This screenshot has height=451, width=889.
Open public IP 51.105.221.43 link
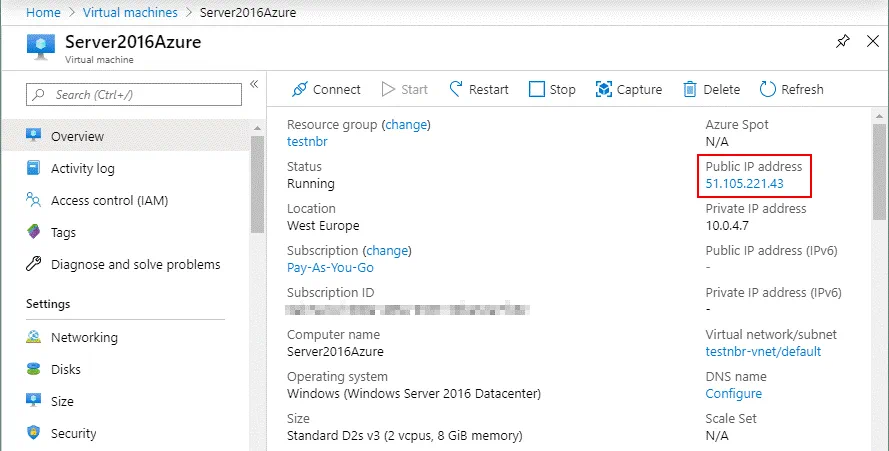pyautogui.click(x=744, y=184)
